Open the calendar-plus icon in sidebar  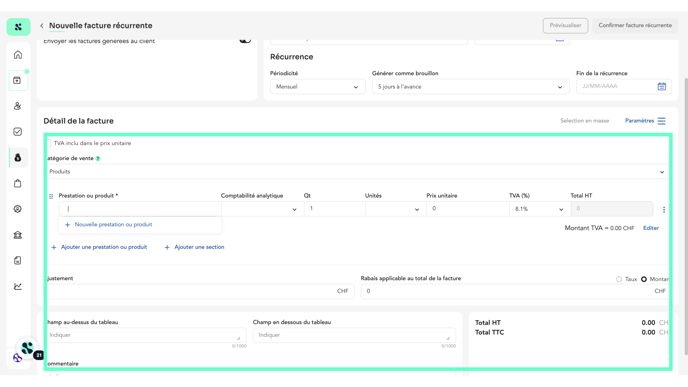coord(18,80)
